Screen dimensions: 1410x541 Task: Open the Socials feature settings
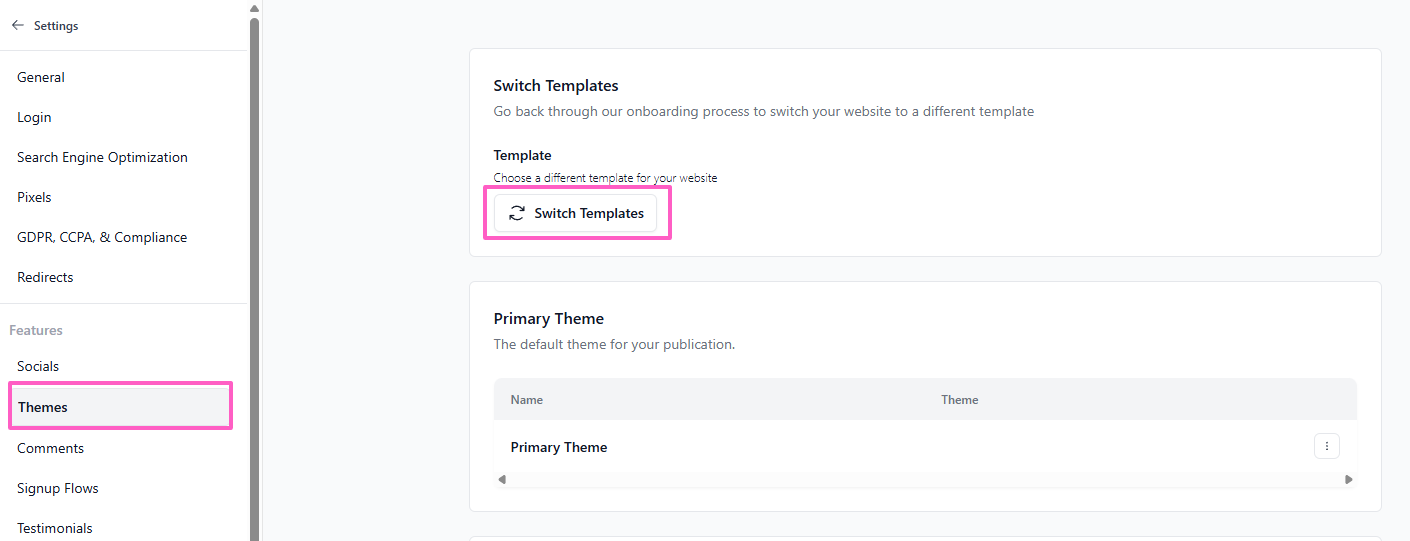pos(38,366)
